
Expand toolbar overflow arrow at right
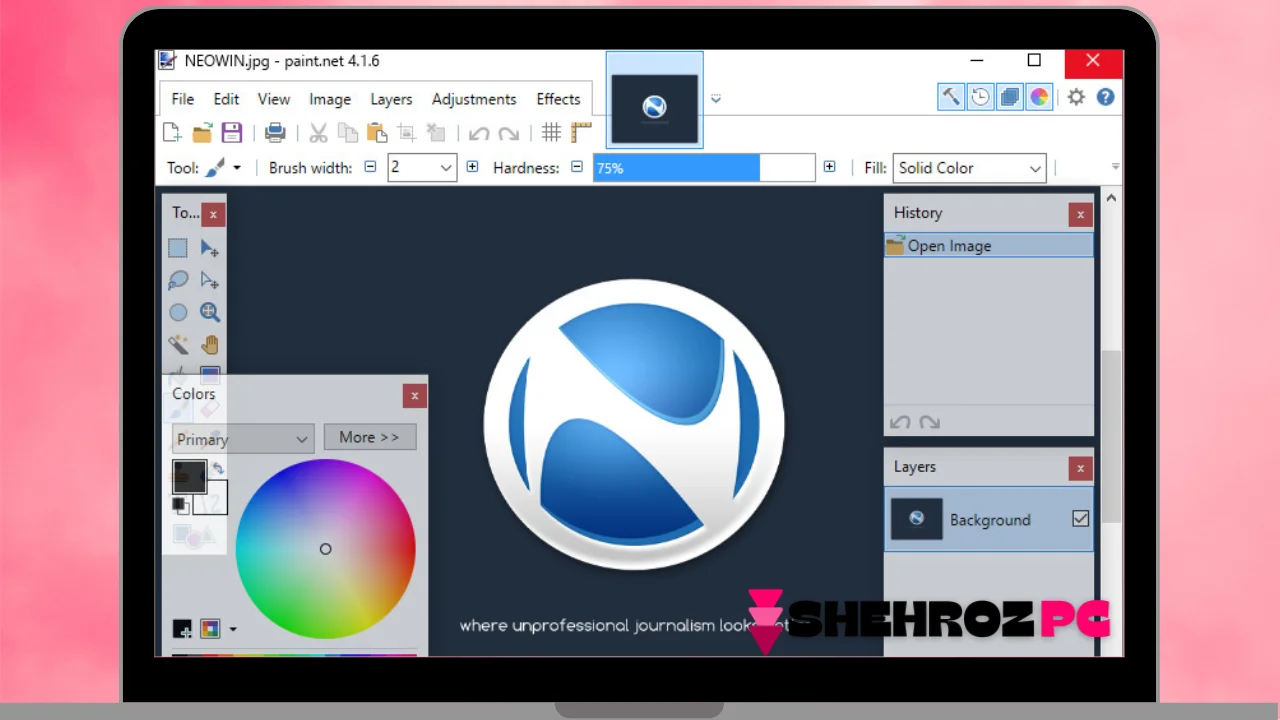point(1115,167)
